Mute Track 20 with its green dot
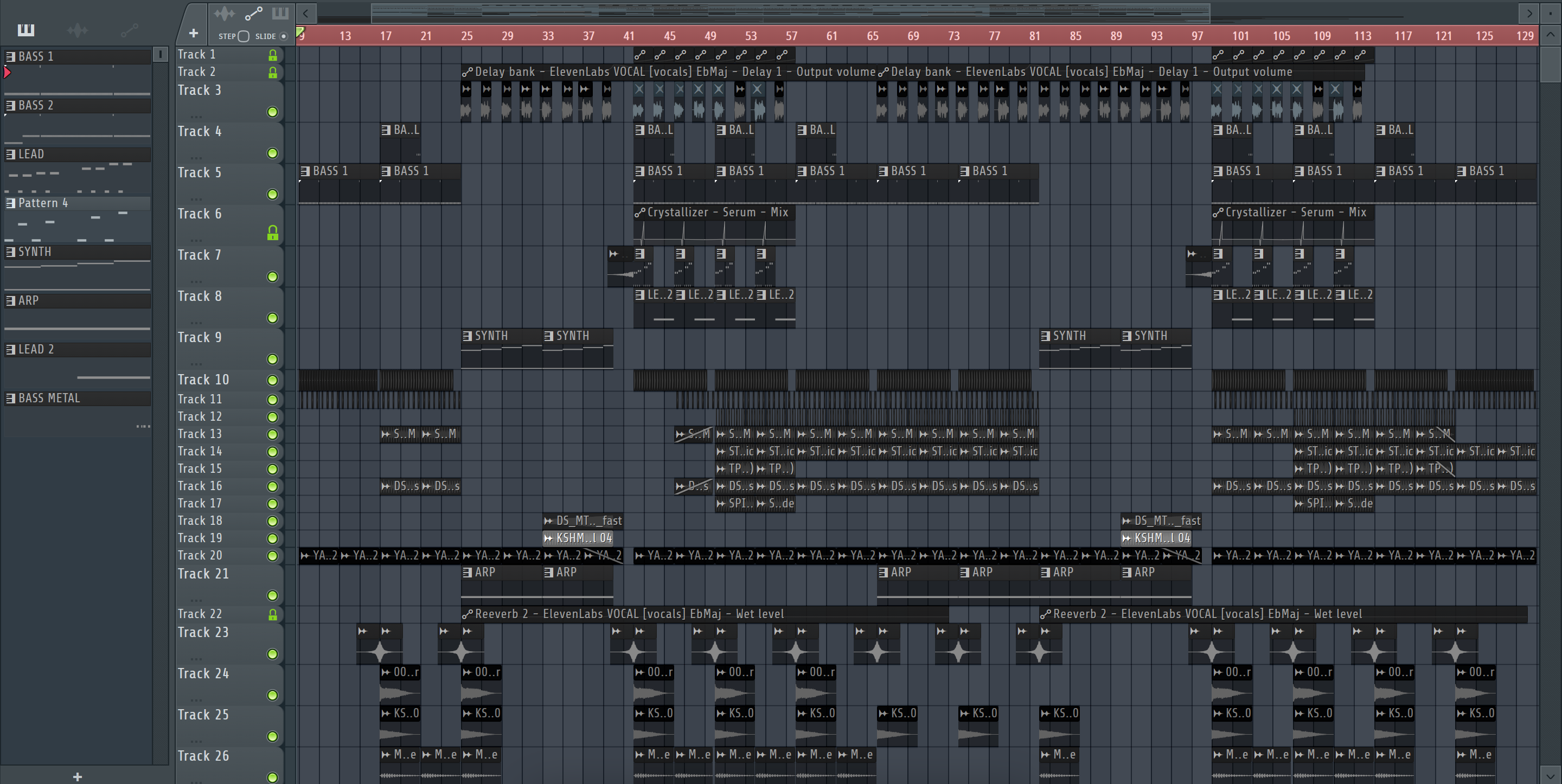 pos(273,556)
